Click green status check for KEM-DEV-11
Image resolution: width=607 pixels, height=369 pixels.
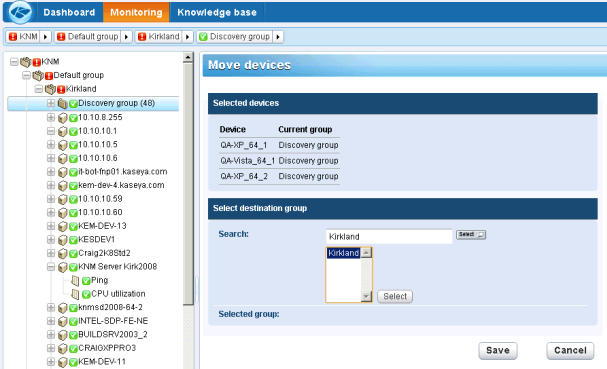point(73,362)
